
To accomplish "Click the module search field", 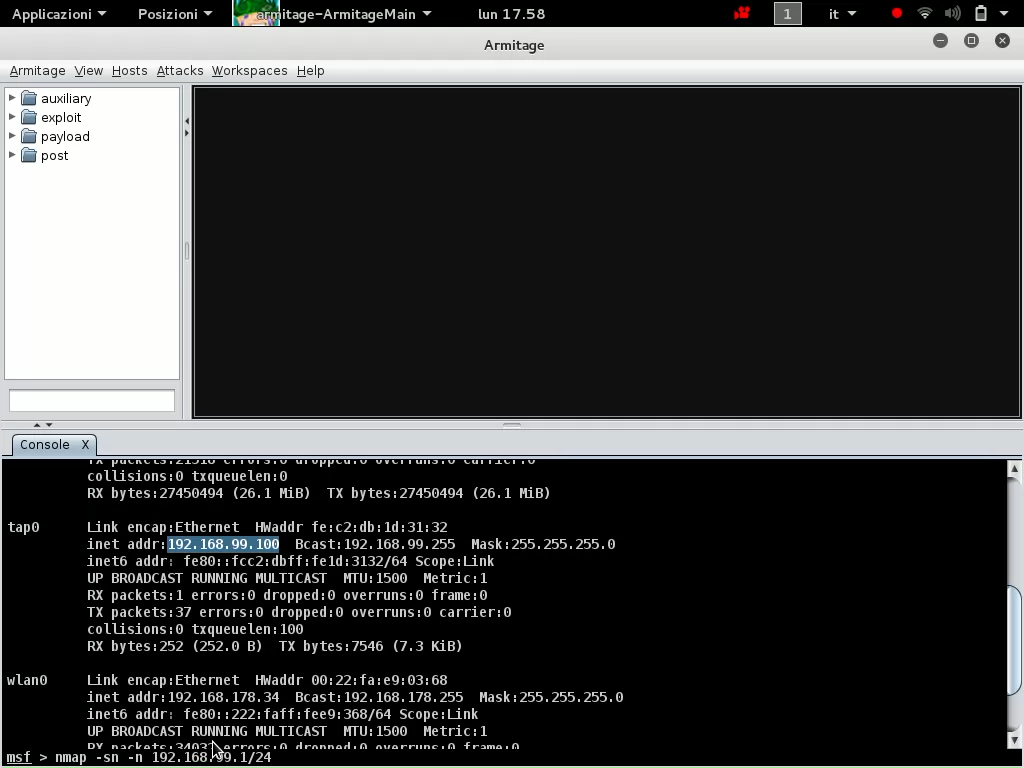I will (x=91, y=400).
